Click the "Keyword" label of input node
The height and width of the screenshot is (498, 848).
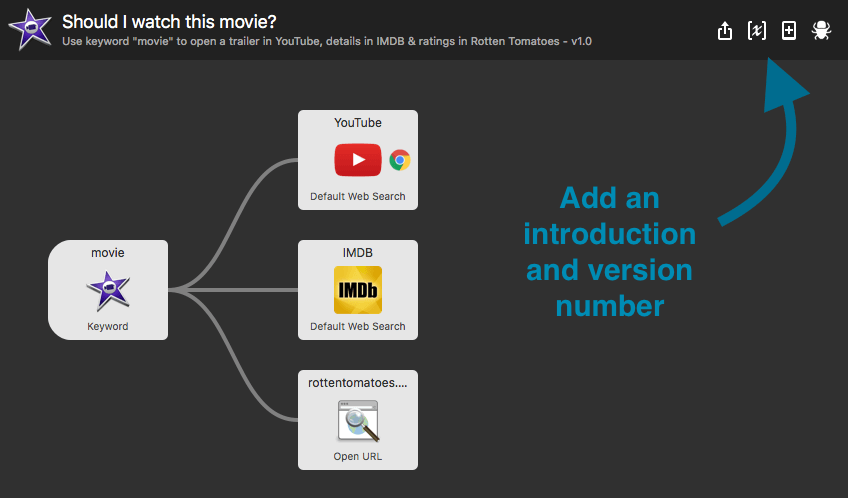108,326
